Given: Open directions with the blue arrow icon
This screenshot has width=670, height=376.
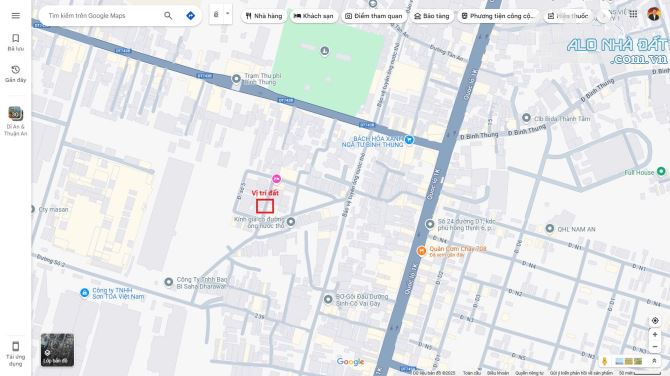Looking at the screenshot, I should [x=191, y=16].
